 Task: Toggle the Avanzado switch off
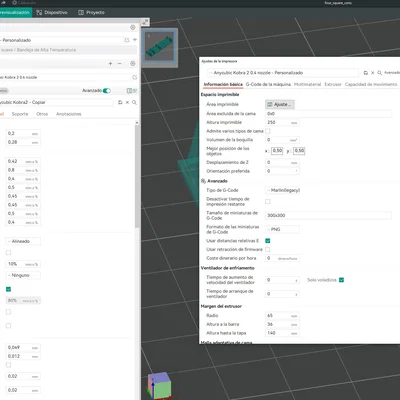click(107, 91)
